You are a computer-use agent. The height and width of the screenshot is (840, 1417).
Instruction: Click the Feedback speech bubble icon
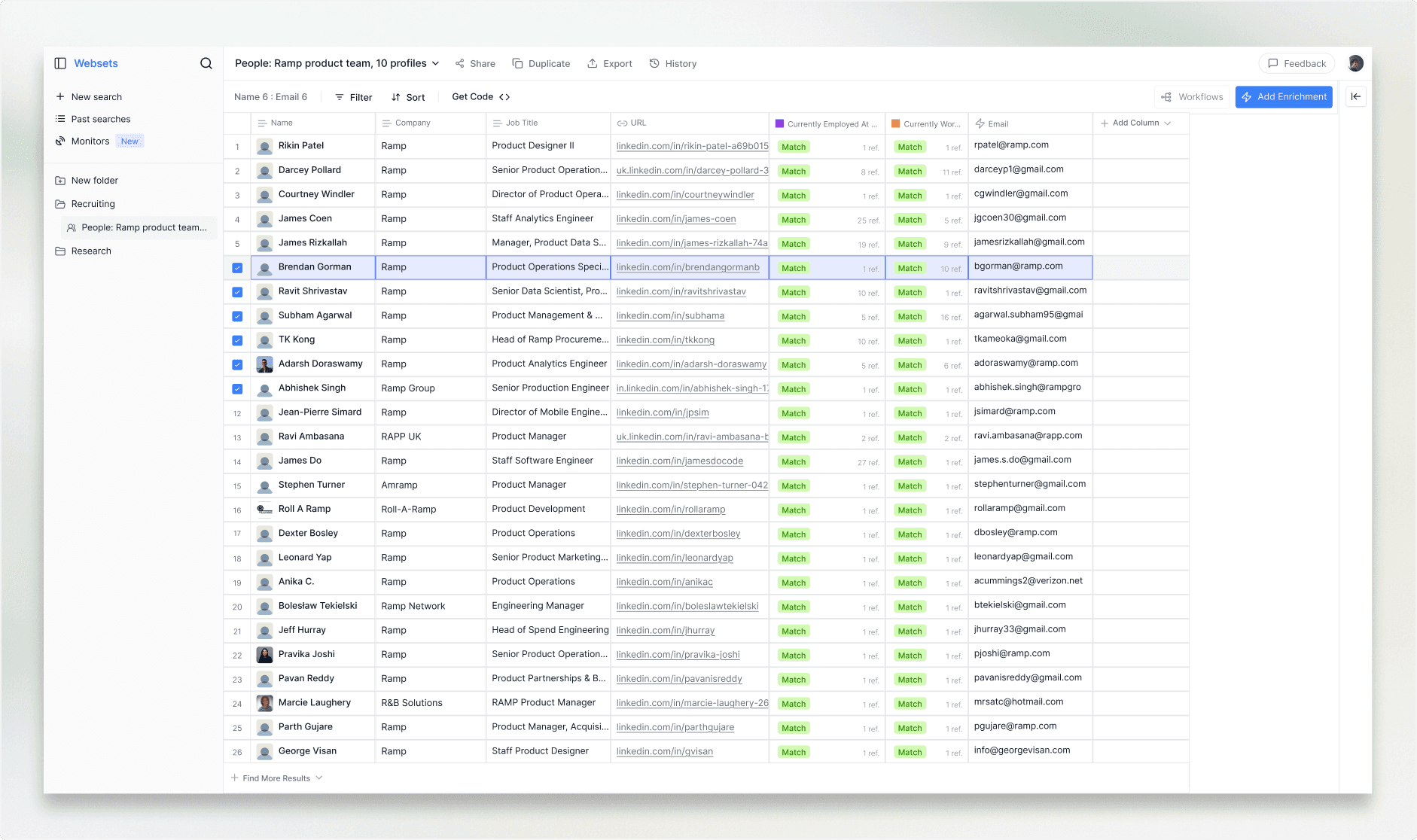point(1273,63)
